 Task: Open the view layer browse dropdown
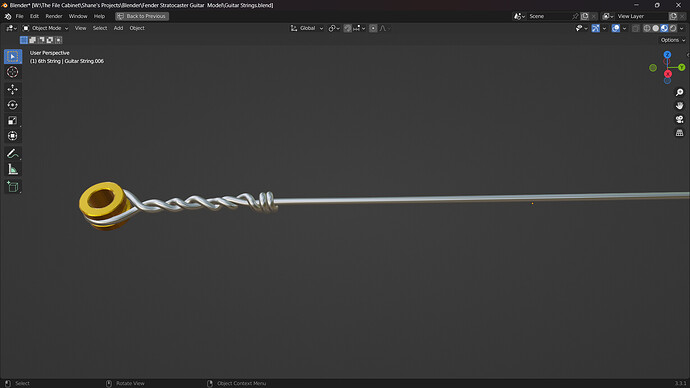608,16
